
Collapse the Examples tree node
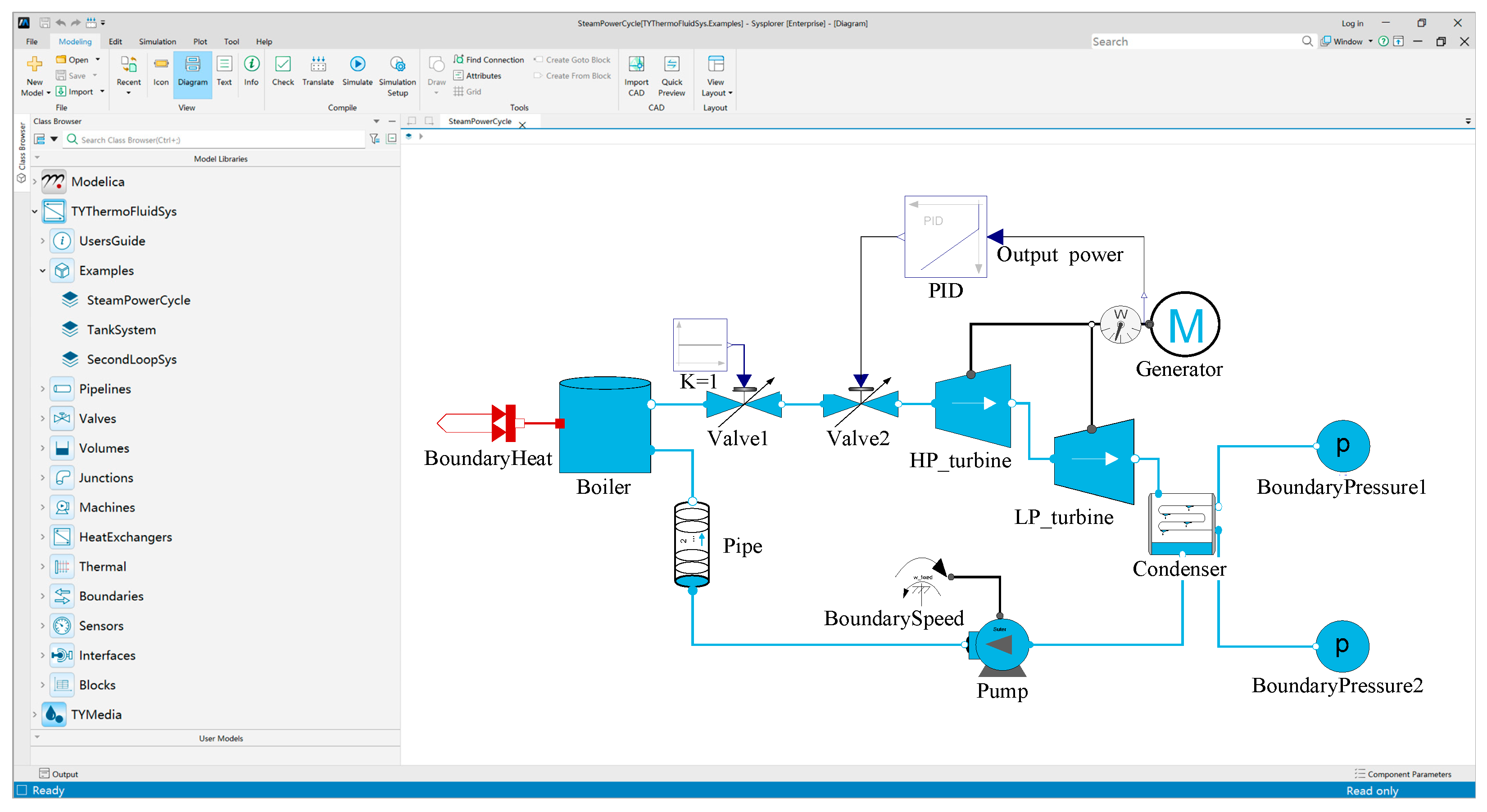pos(42,271)
